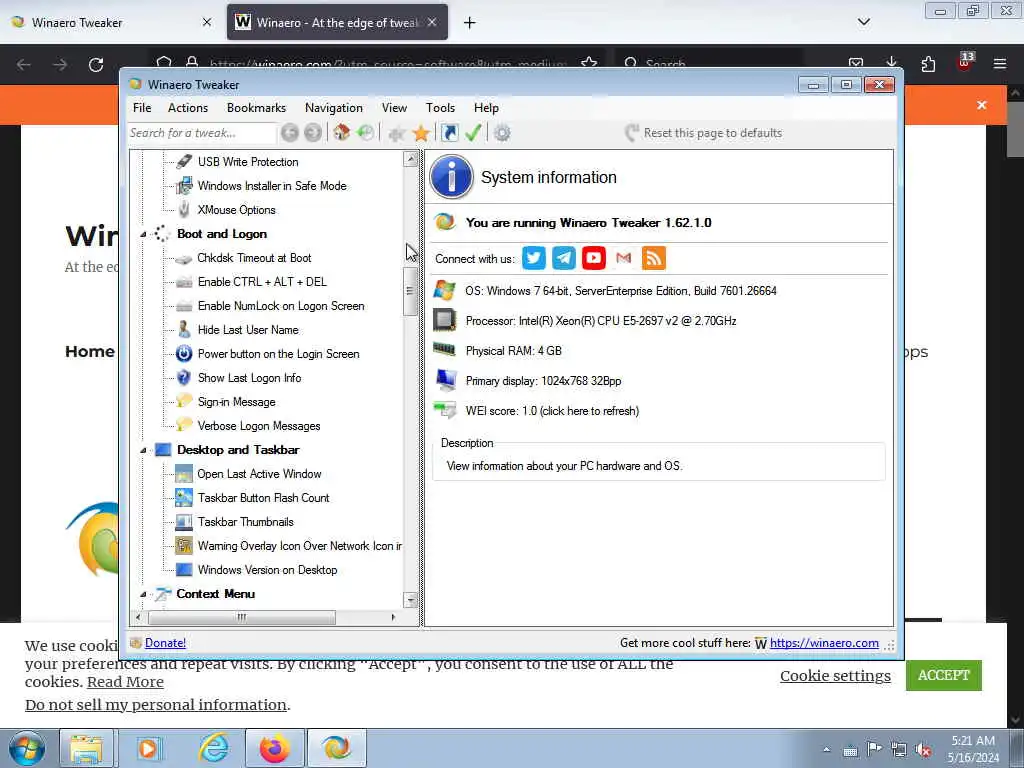Open Windows Explorer from taskbar
The height and width of the screenshot is (768, 1024).
click(x=86, y=748)
